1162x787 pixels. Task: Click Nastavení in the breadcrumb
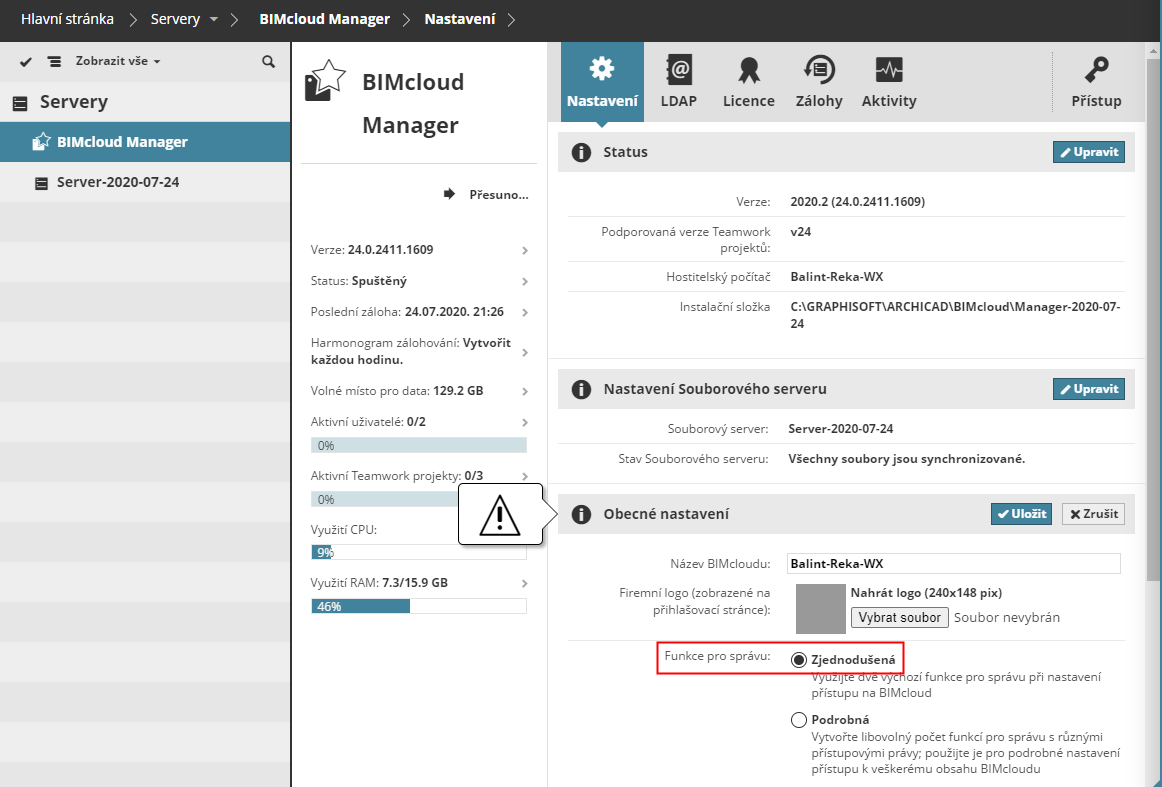[x=459, y=19]
